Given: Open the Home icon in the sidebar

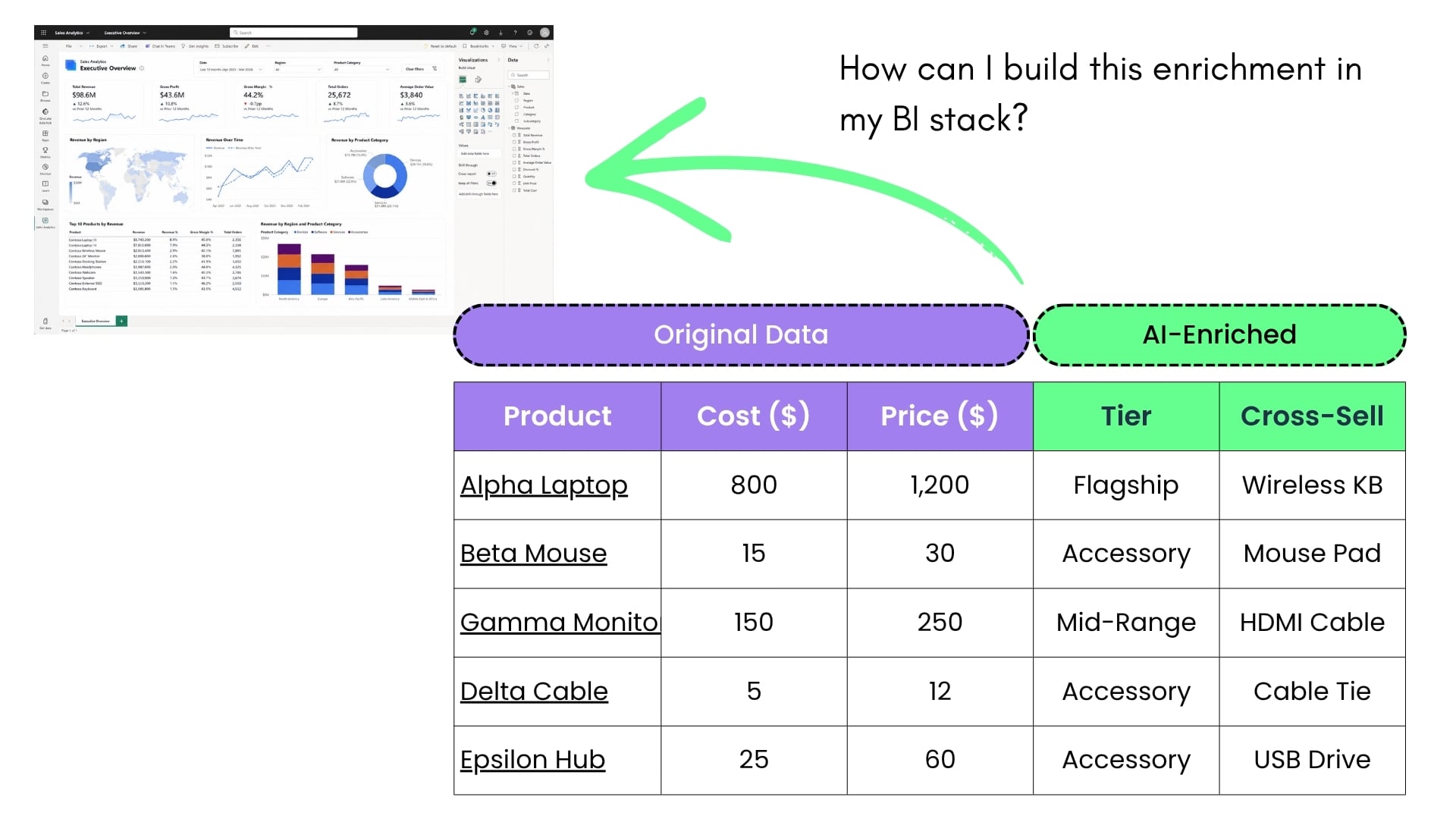Looking at the screenshot, I should coord(45,58).
